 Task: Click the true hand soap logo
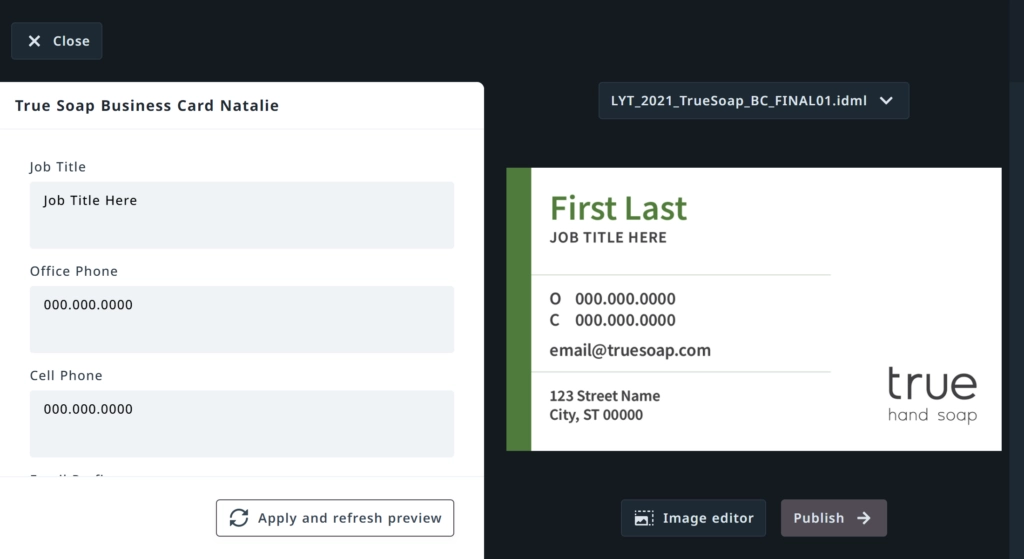(933, 395)
